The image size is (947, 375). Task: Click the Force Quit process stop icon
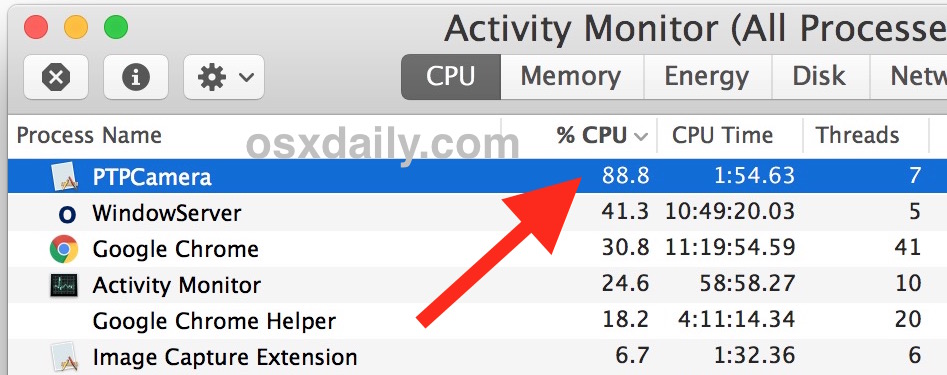tap(56, 77)
